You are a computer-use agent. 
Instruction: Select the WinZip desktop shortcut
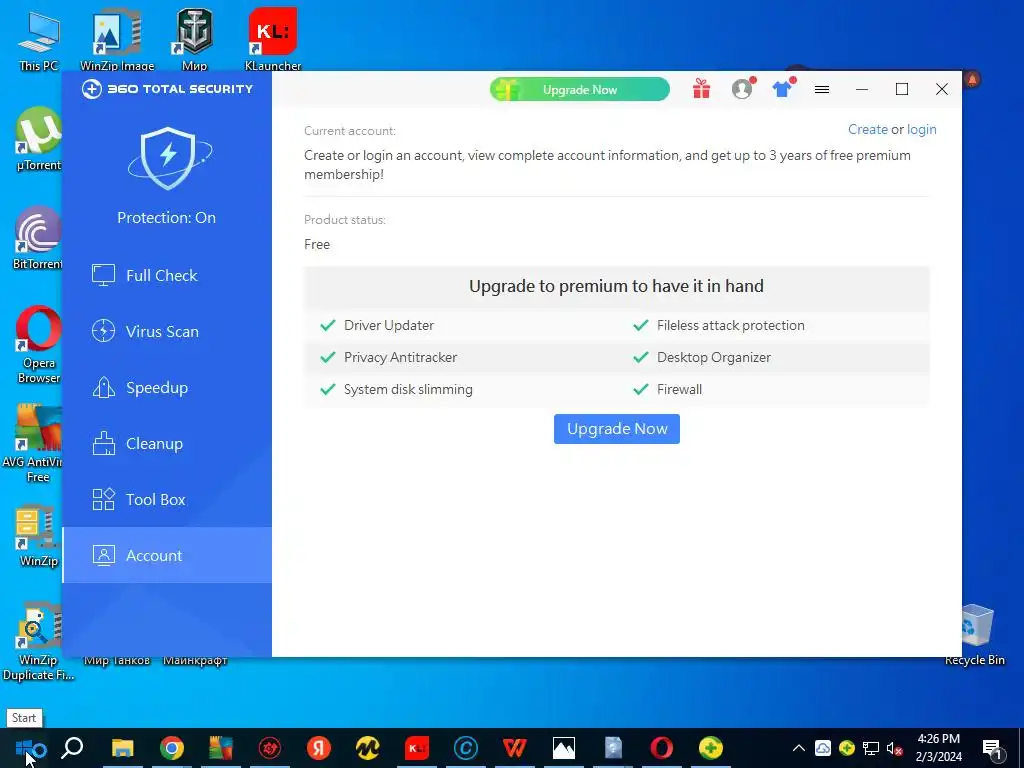coord(38,536)
